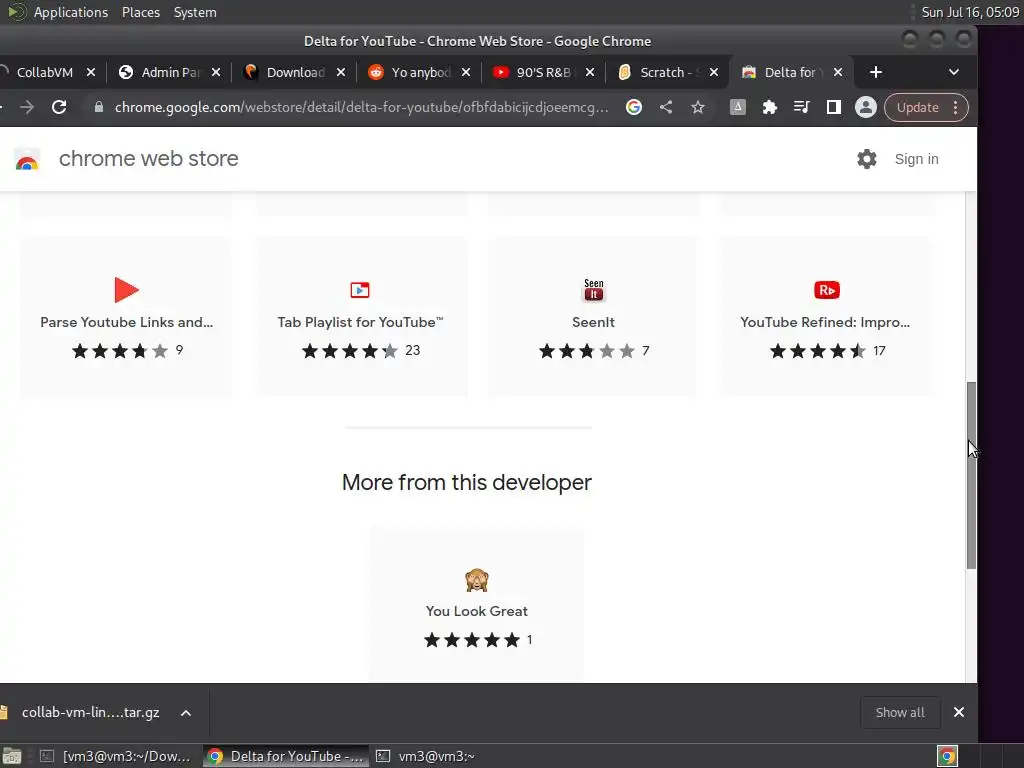Click the More from this developer heading
Image resolution: width=1024 pixels, height=768 pixels.
[x=466, y=483]
